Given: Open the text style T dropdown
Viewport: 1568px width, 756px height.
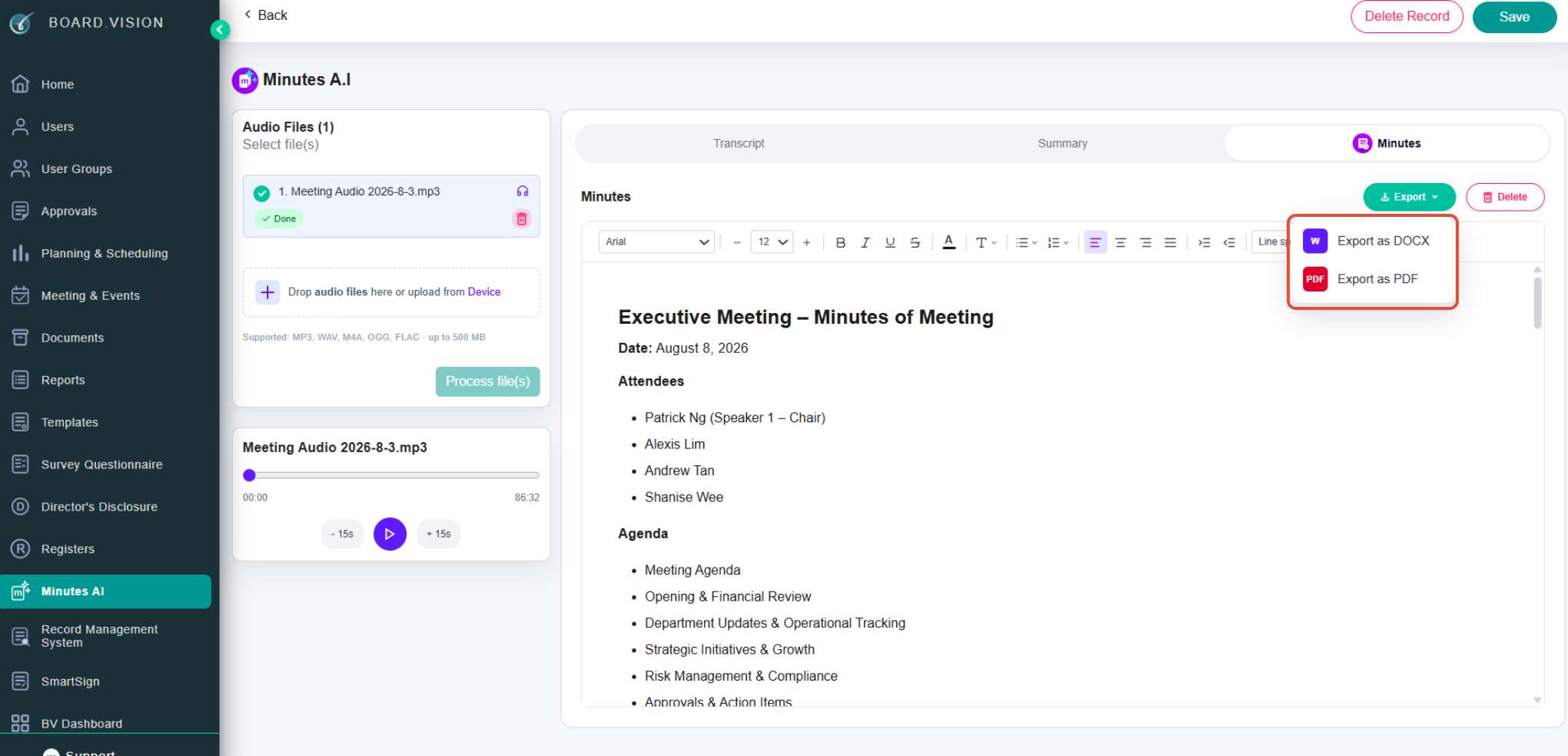Looking at the screenshot, I should pyautogui.click(x=986, y=243).
